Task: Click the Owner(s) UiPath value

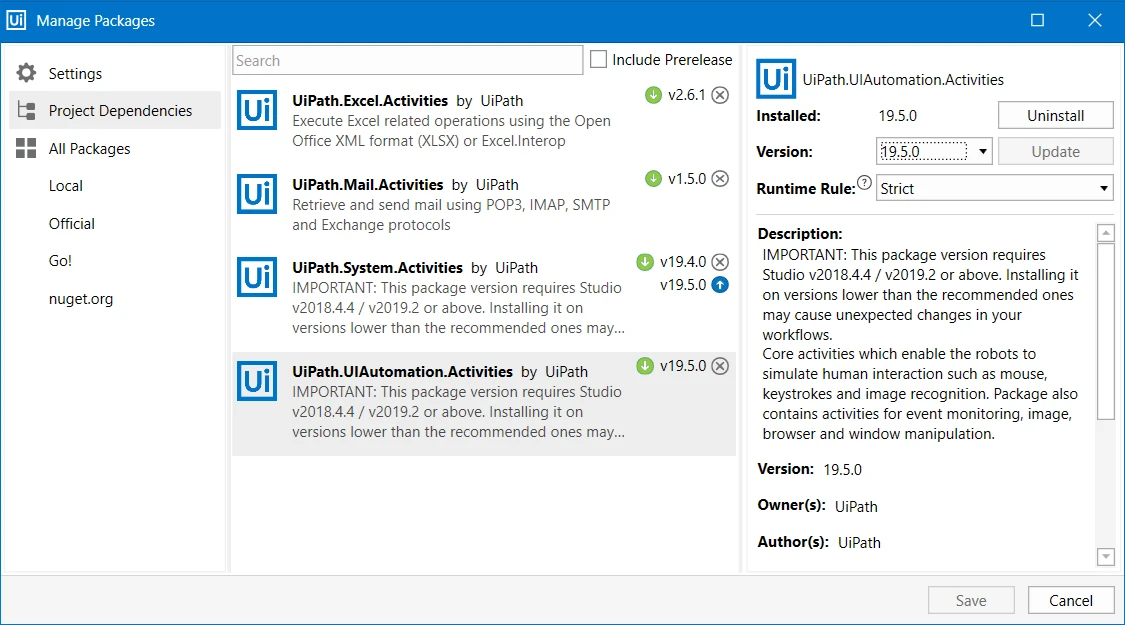Action: 856,507
